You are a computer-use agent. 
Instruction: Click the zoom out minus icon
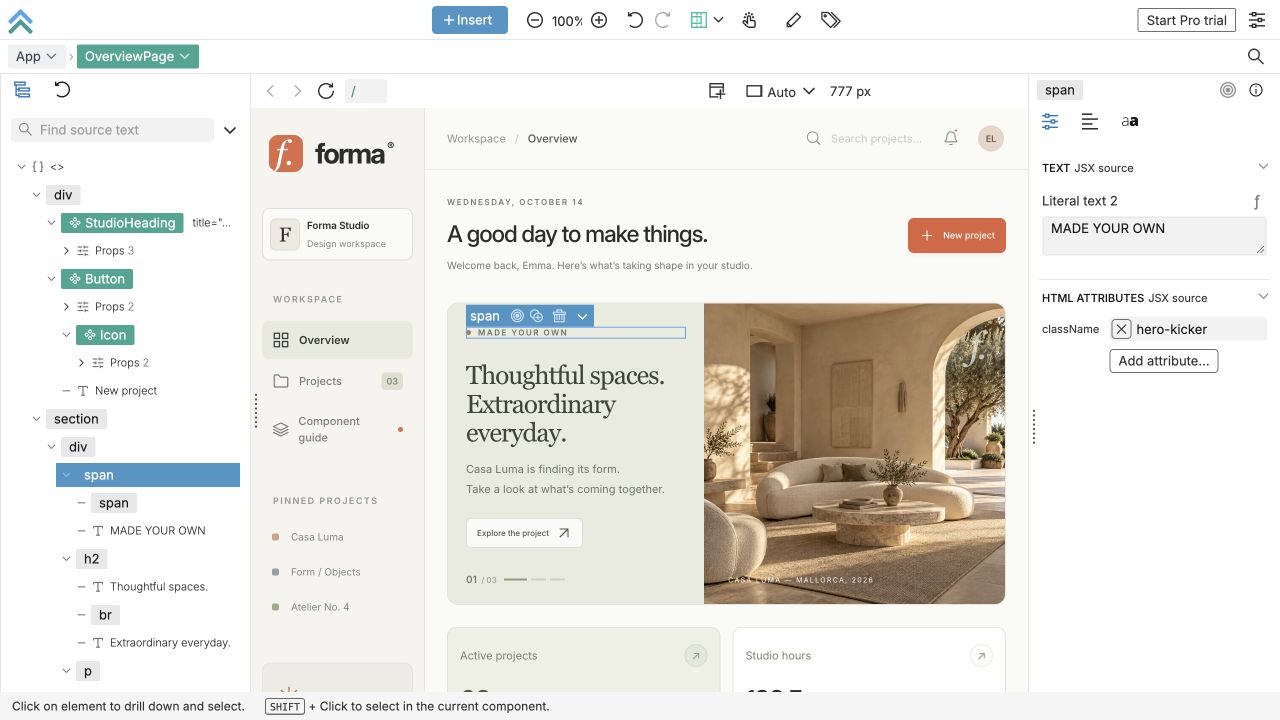pyautogui.click(x=535, y=20)
